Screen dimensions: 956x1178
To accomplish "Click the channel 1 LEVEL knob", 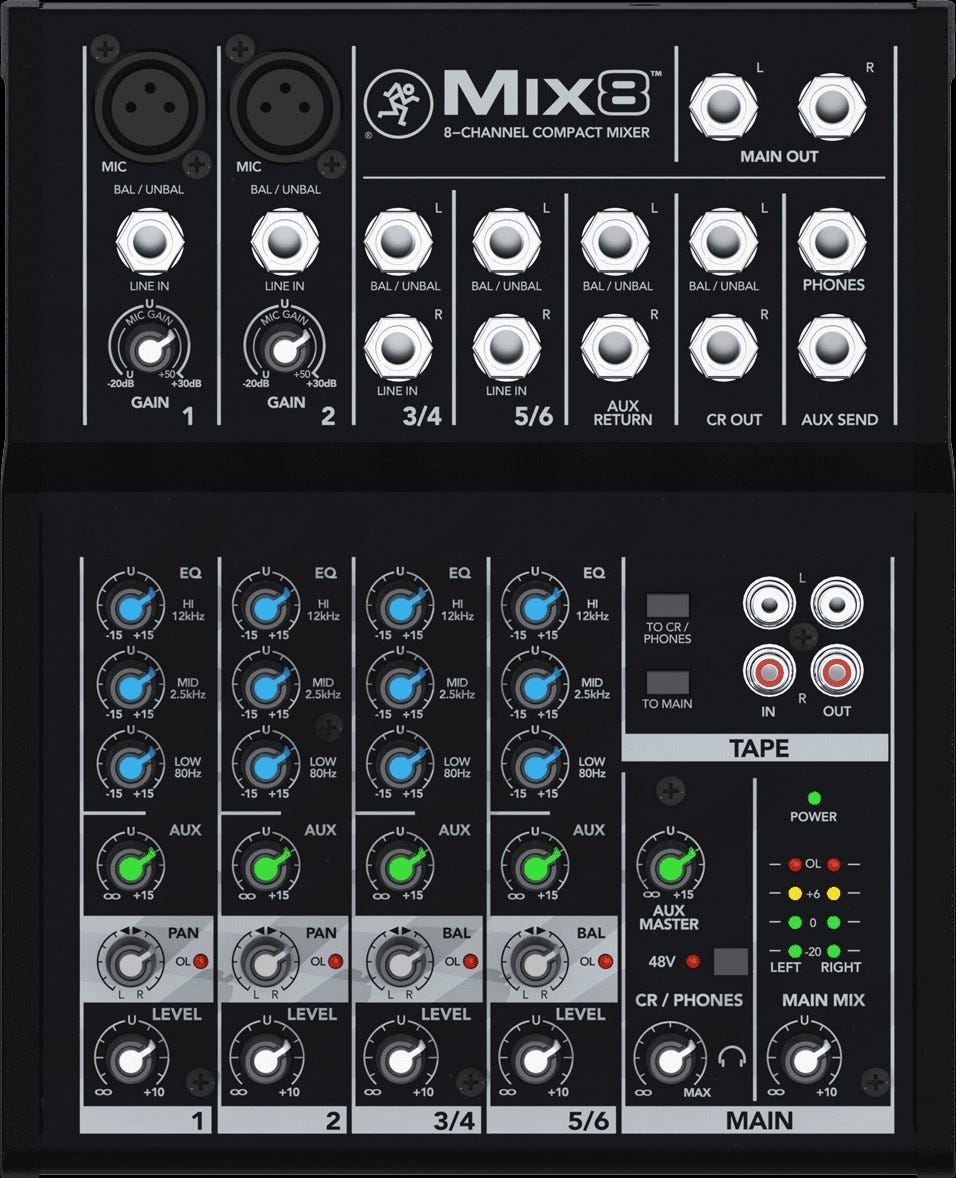I will point(131,1060).
